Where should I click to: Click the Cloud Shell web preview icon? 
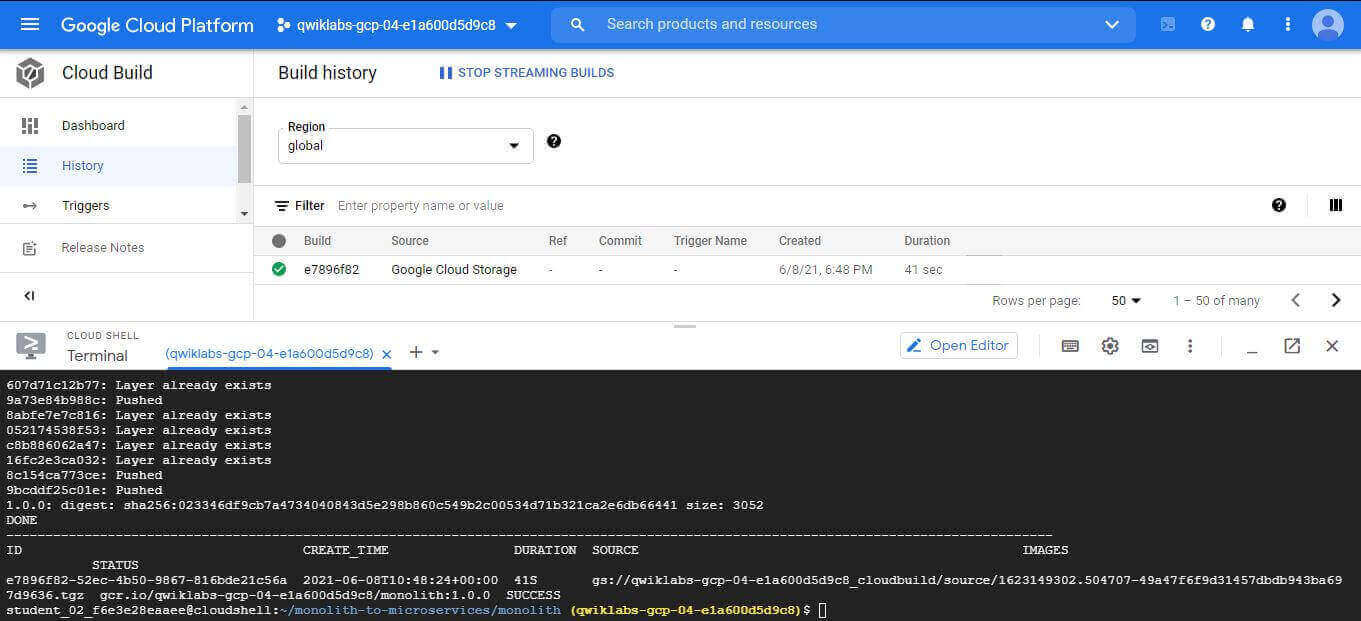1150,346
